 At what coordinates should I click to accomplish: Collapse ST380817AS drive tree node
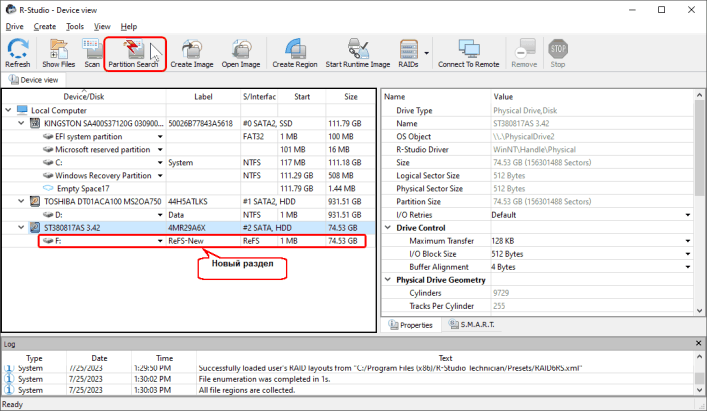click(21, 228)
